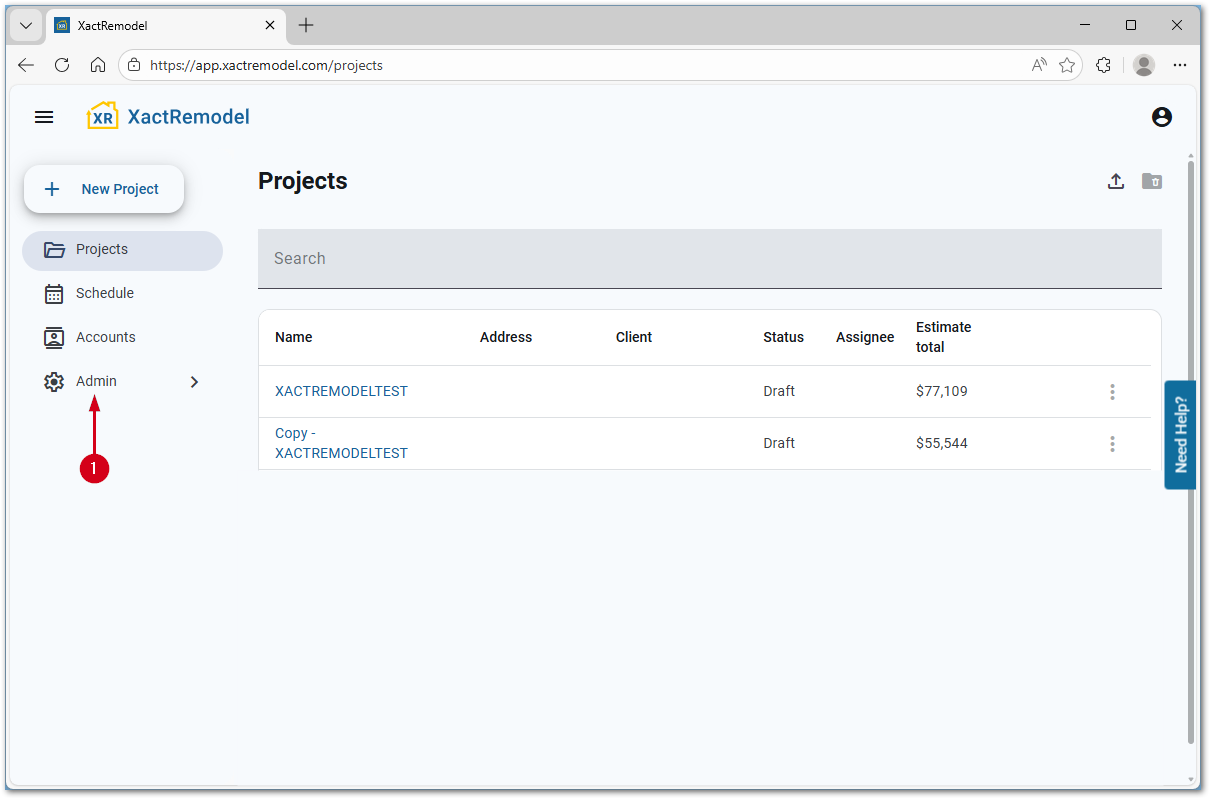Click into the projects Search field
The width and height of the screenshot is (1210, 799).
pos(709,258)
